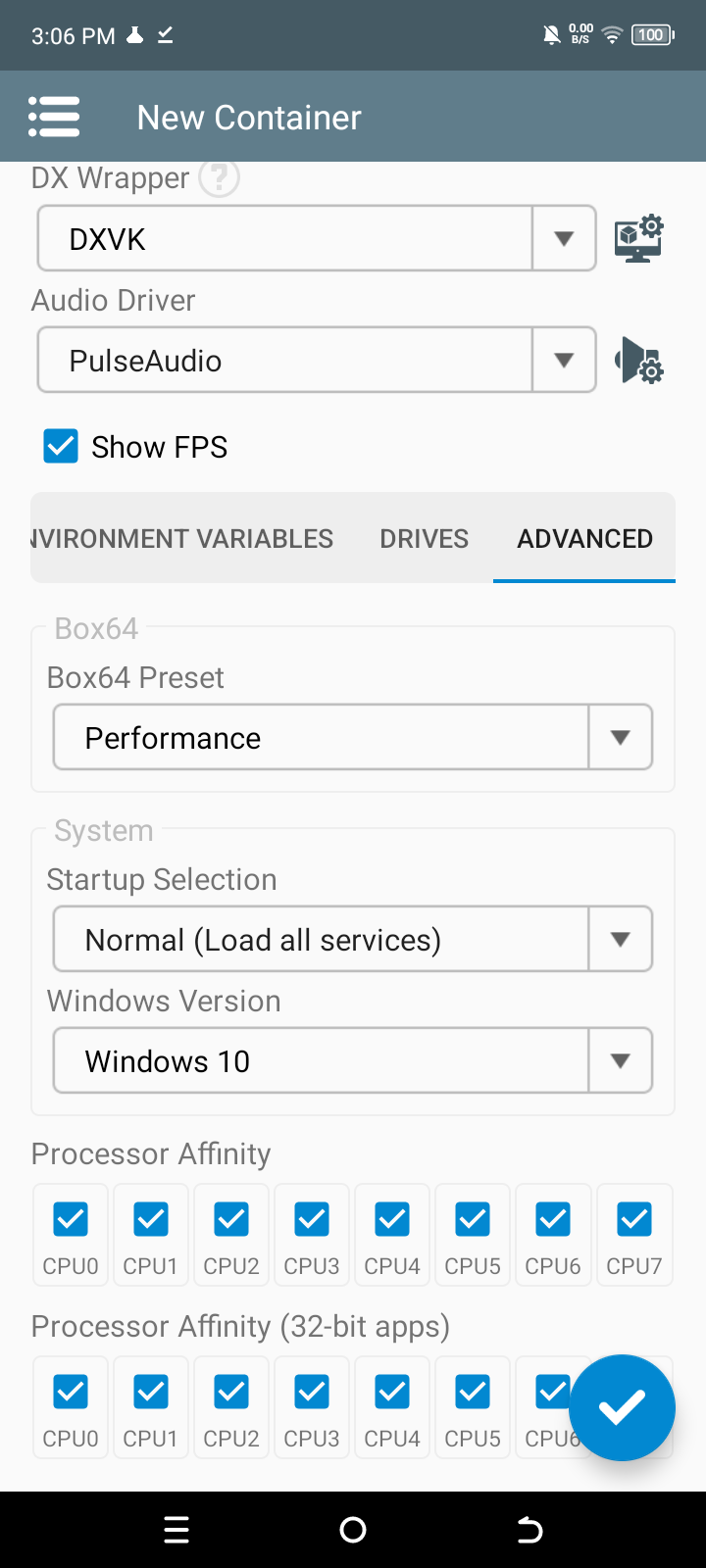This screenshot has height=1568, width=706.
Task: Expand the Box64 Preset Performance dropdown
Action: click(x=353, y=737)
